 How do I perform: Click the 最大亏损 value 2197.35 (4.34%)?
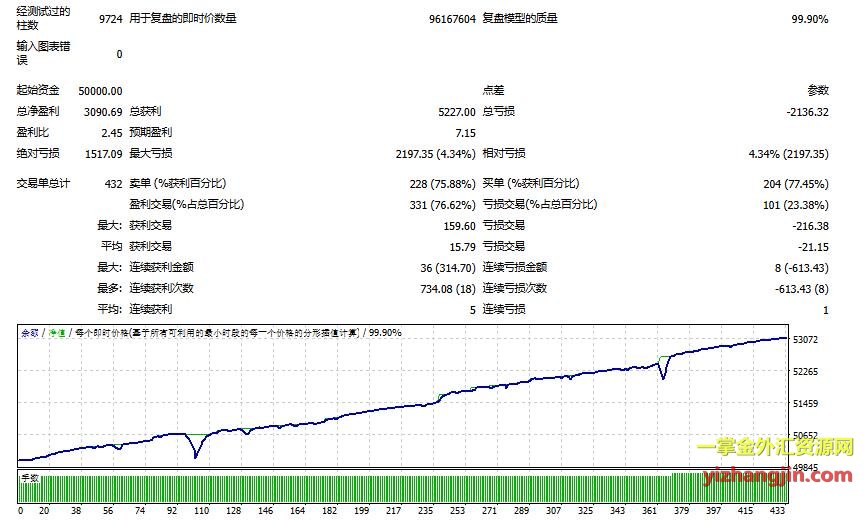pyautogui.click(x=435, y=154)
